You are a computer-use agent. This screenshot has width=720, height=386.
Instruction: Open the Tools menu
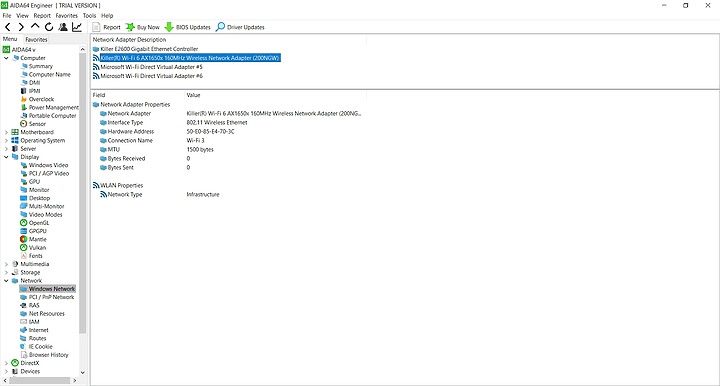90,16
